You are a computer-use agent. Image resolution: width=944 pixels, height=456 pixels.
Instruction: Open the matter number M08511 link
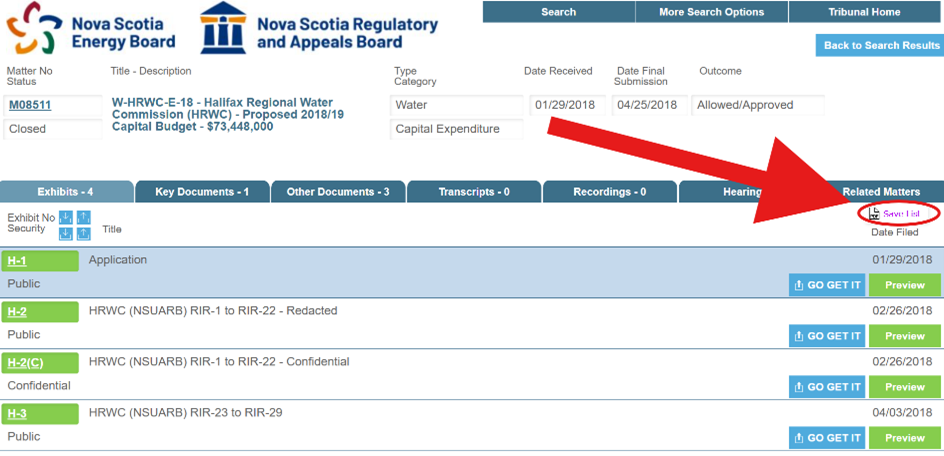pos(30,105)
